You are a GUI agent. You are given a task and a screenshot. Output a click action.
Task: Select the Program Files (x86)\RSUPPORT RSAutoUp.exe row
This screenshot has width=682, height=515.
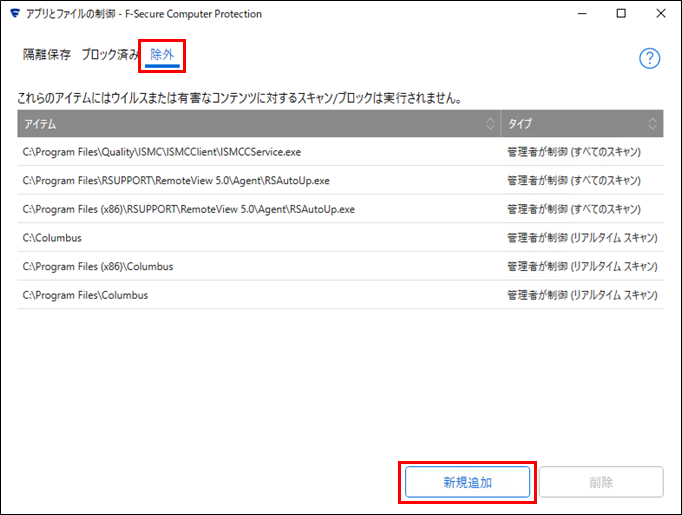point(341,209)
